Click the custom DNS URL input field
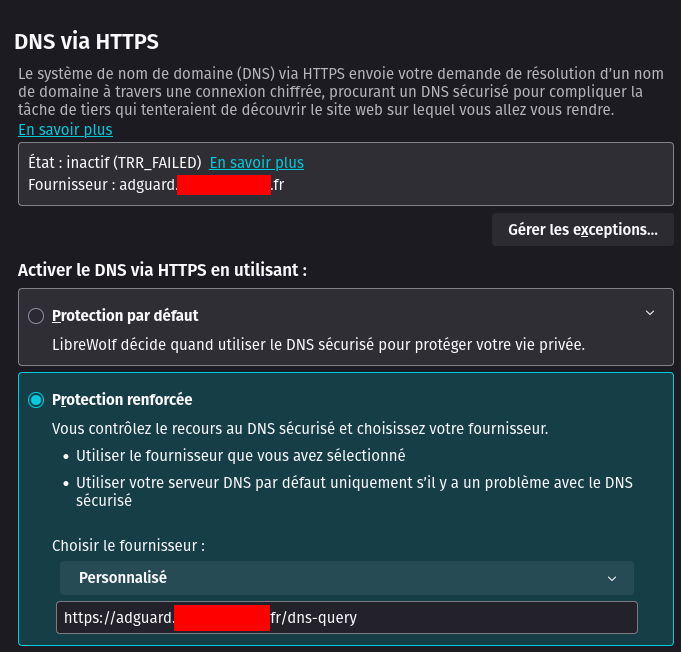Screen dimensions: 681x652 (345, 618)
